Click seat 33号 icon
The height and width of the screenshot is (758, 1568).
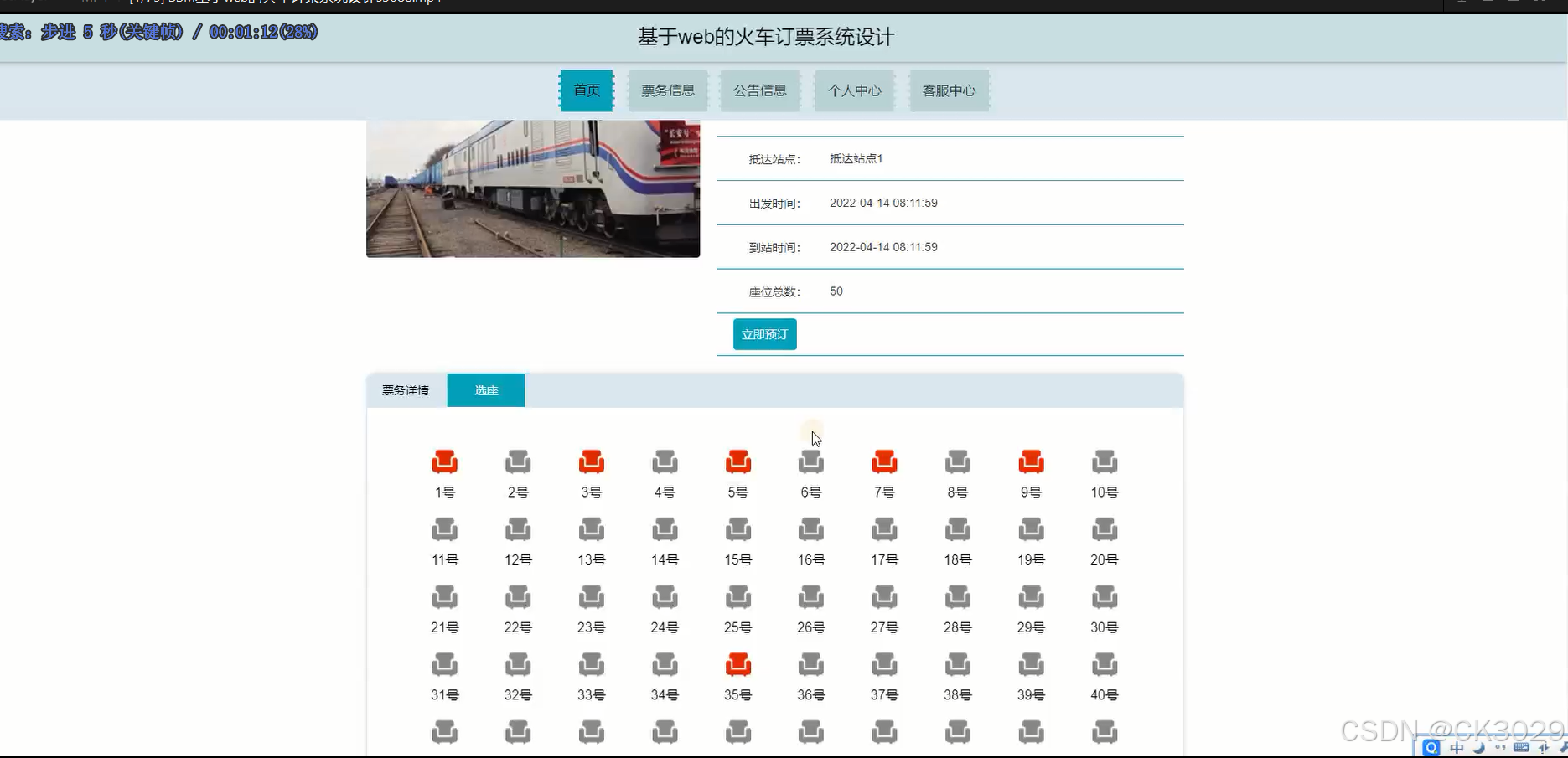[592, 665]
